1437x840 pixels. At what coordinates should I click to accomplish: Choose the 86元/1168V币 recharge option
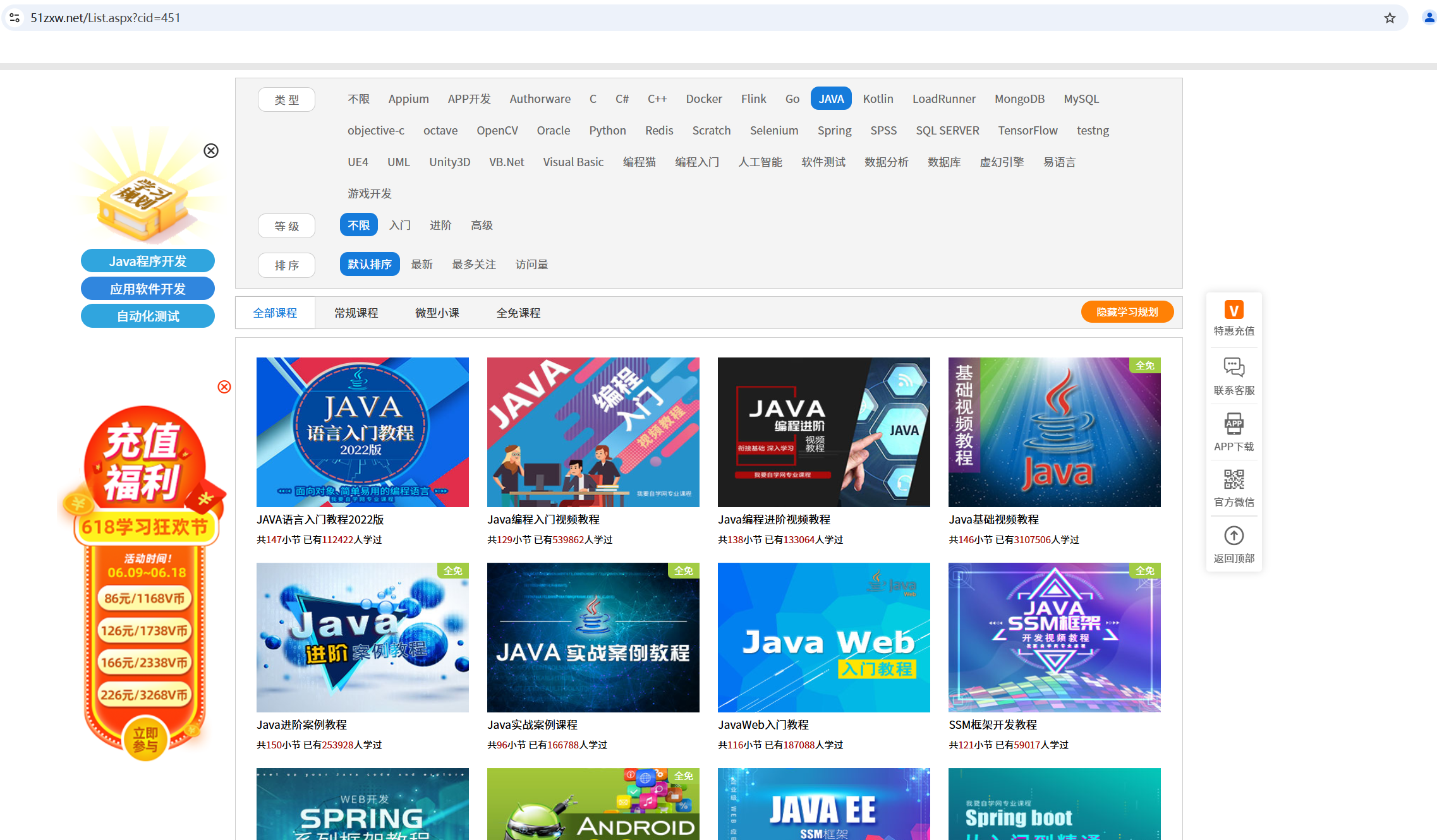(x=145, y=598)
